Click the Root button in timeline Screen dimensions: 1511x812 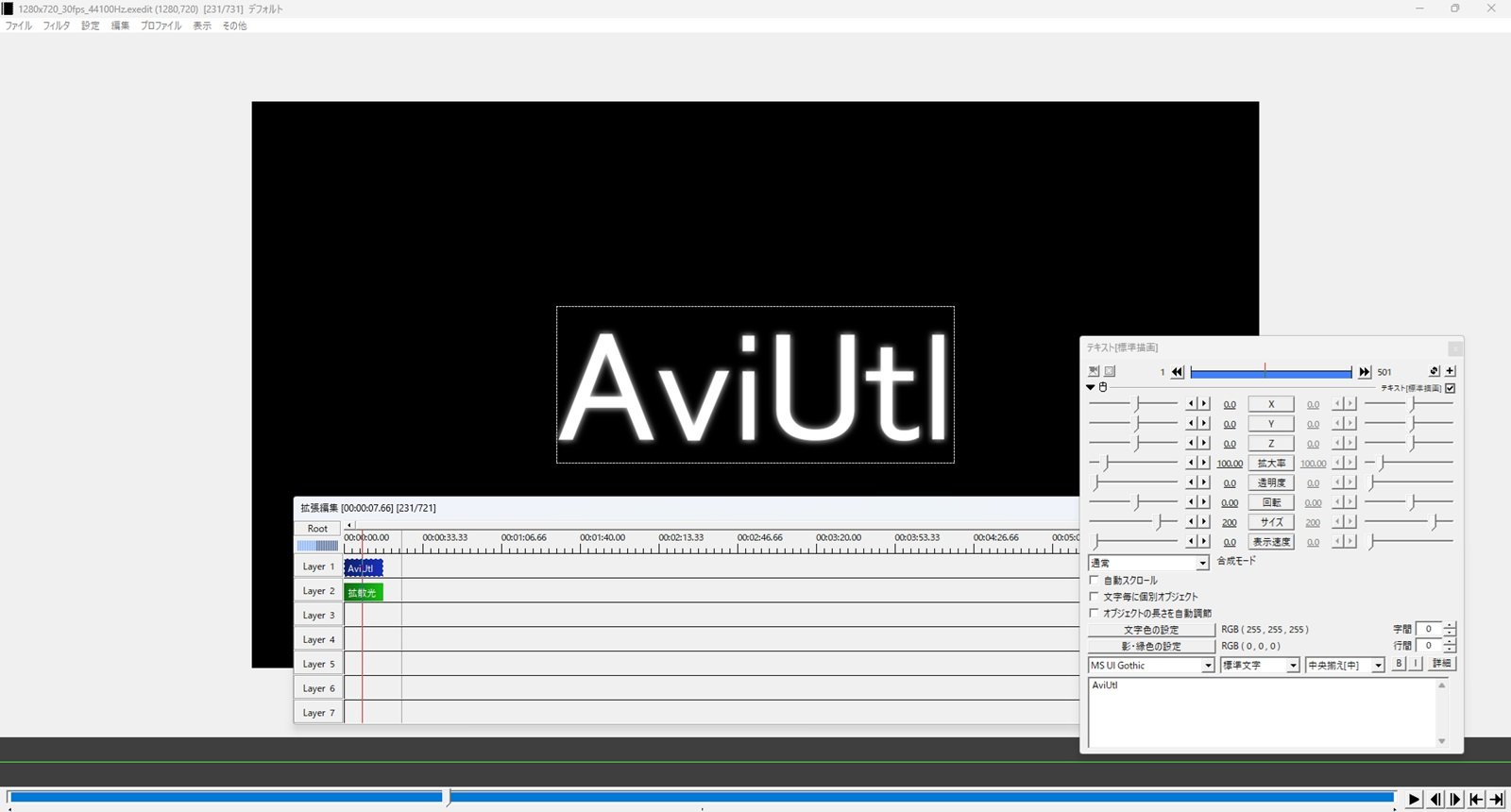(x=318, y=529)
